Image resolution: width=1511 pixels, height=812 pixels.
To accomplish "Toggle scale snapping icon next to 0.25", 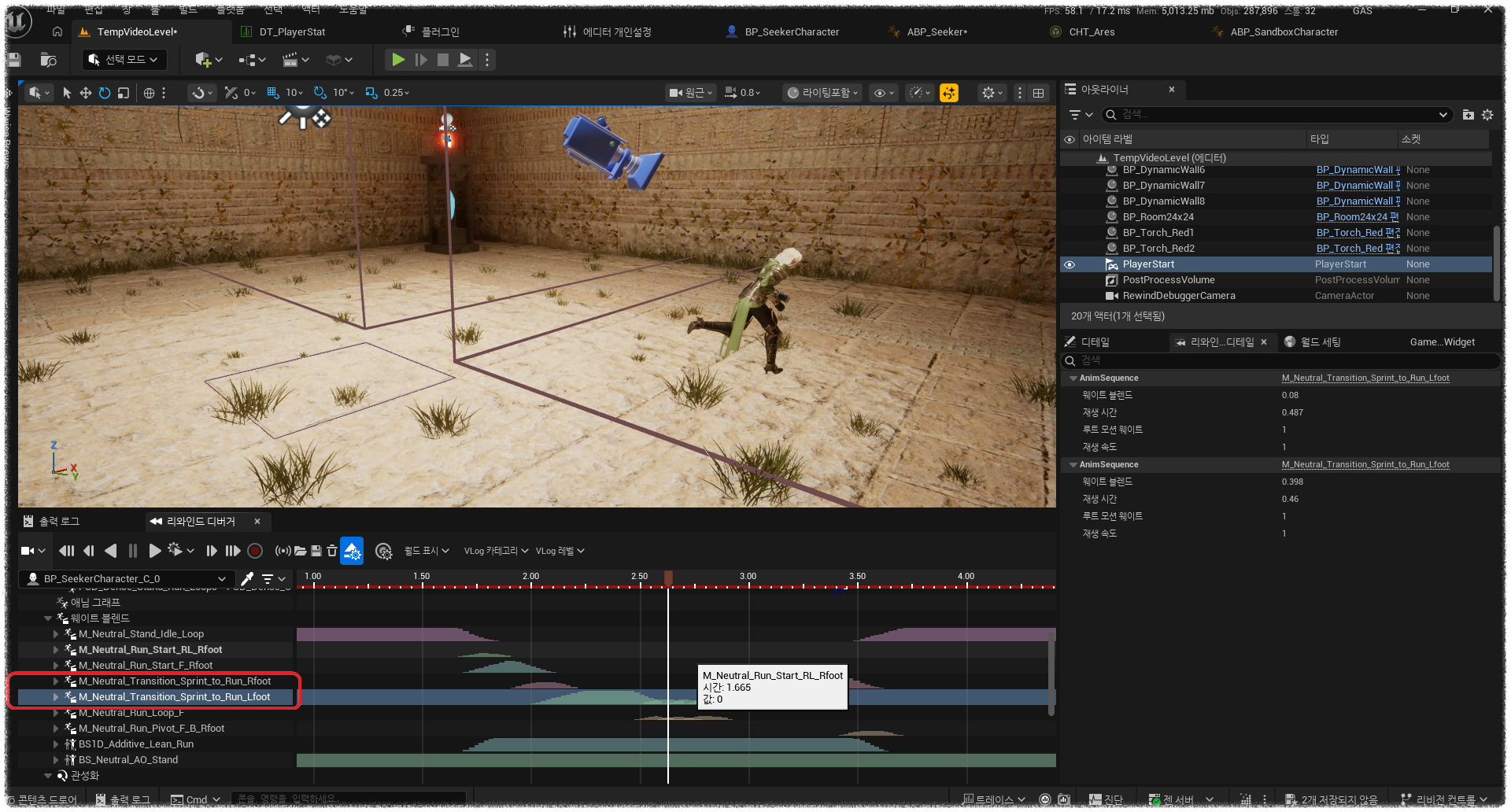I will (371, 93).
